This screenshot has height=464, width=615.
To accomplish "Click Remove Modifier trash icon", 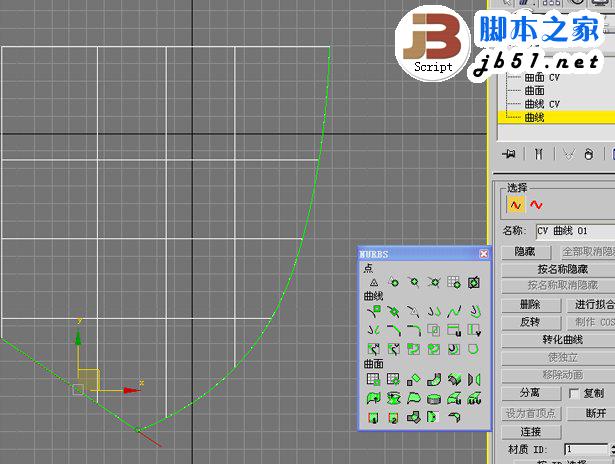I will point(589,154).
